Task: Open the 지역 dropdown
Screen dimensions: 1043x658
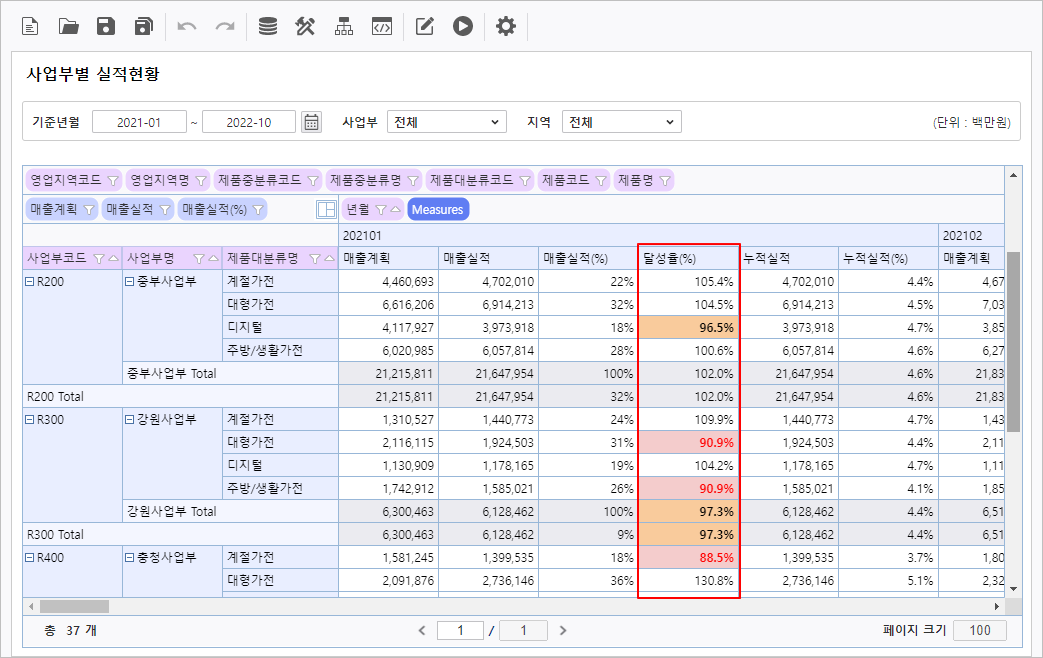Action: point(621,122)
